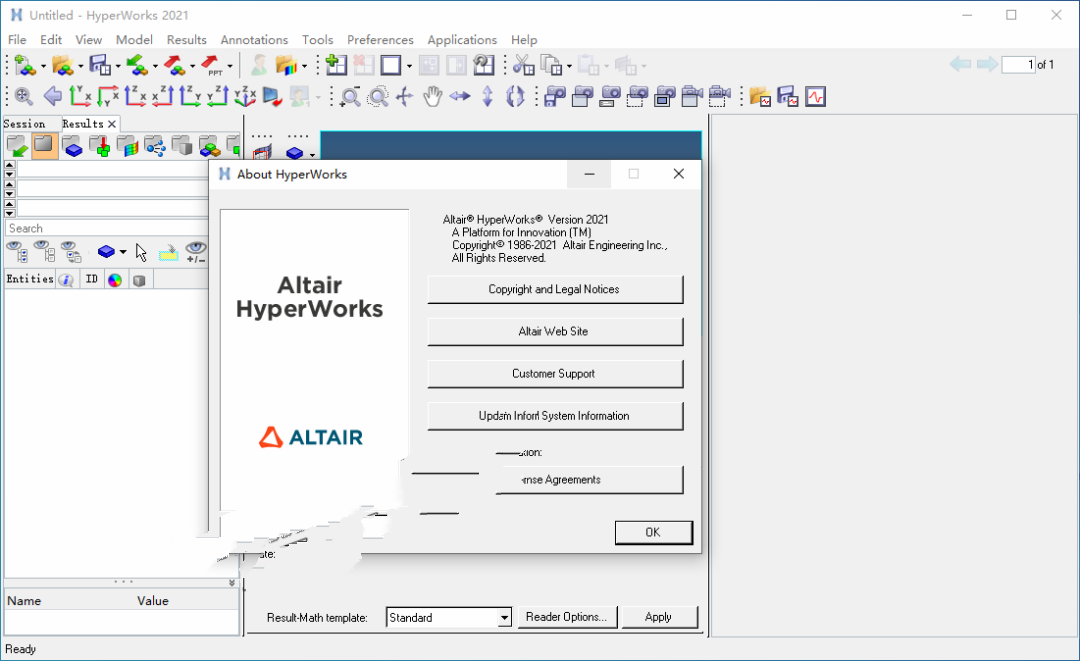
Task: Click the ID column header
Action: (92, 280)
